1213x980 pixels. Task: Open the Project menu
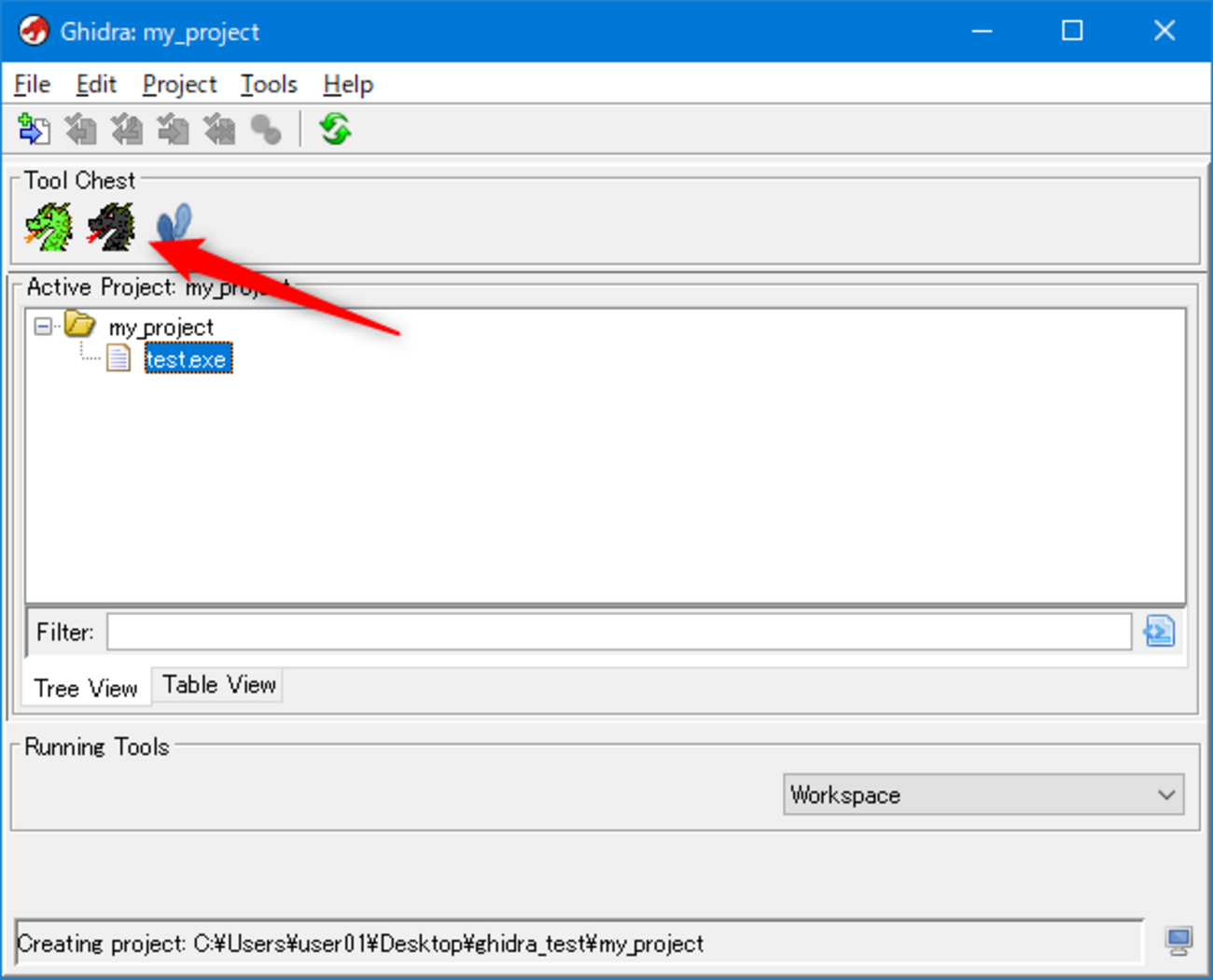click(179, 85)
